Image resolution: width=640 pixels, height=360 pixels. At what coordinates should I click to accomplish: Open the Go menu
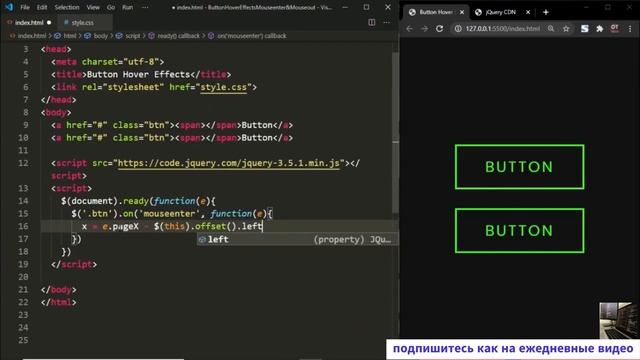click(111, 7)
